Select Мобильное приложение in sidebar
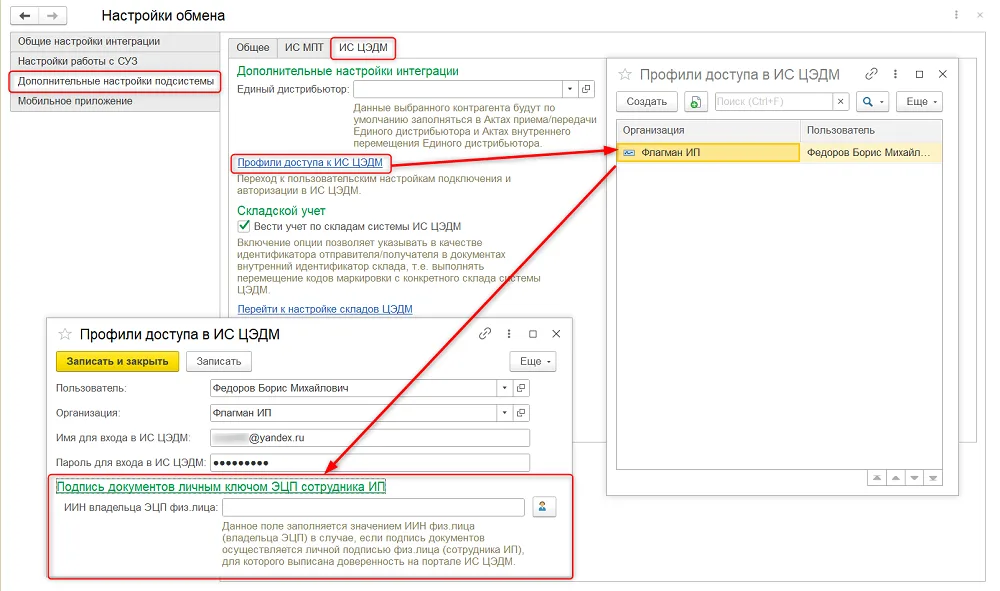The image size is (1000, 591). pos(115,101)
